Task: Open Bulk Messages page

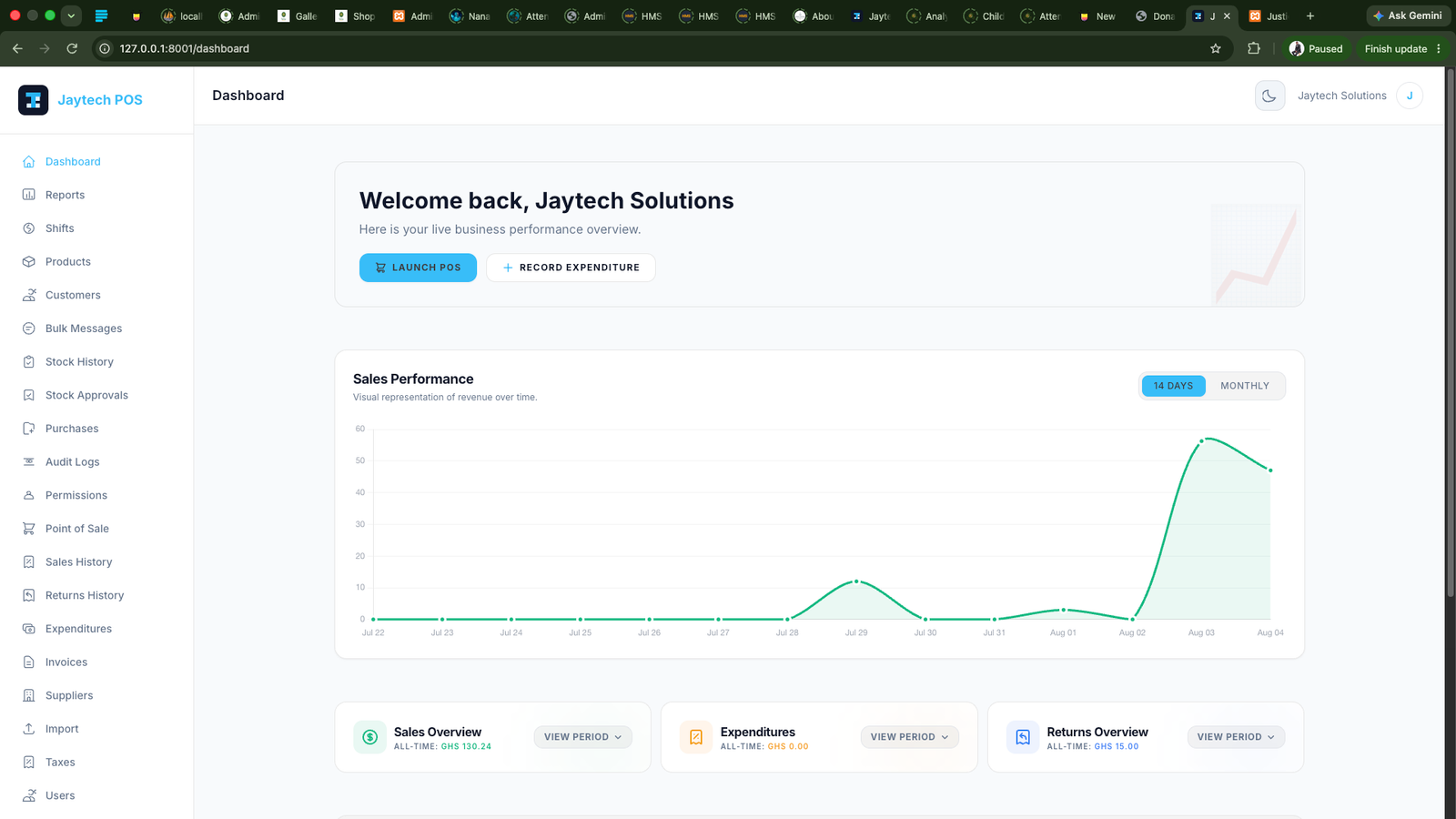Action: (84, 329)
